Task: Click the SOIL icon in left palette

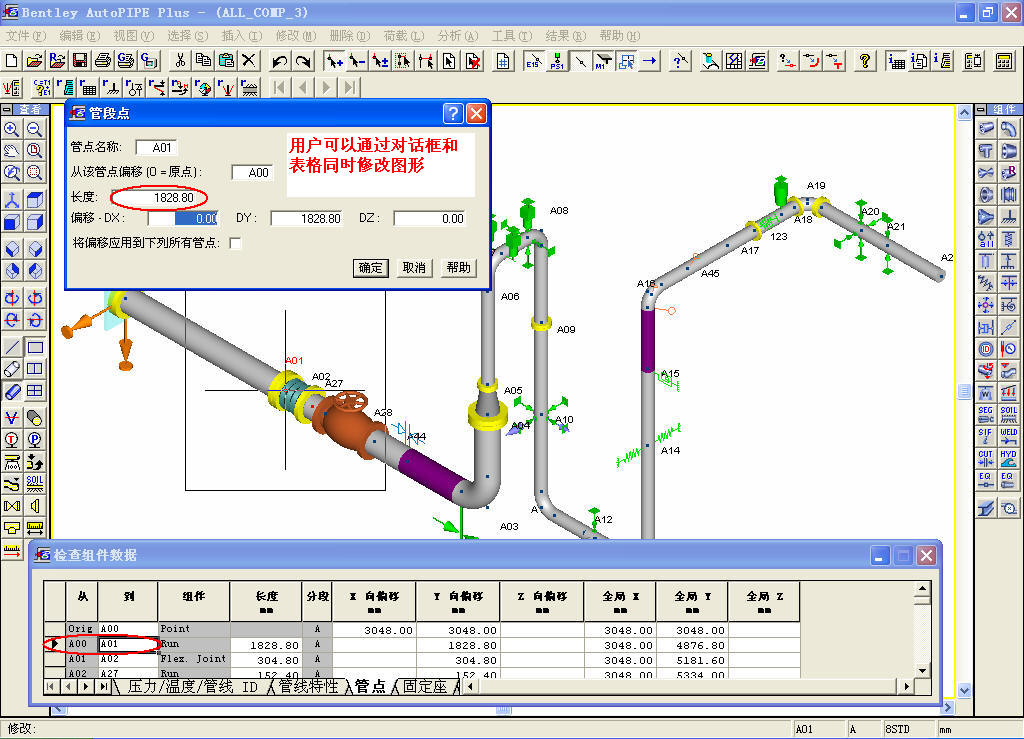Action: [x=35, y=484]
